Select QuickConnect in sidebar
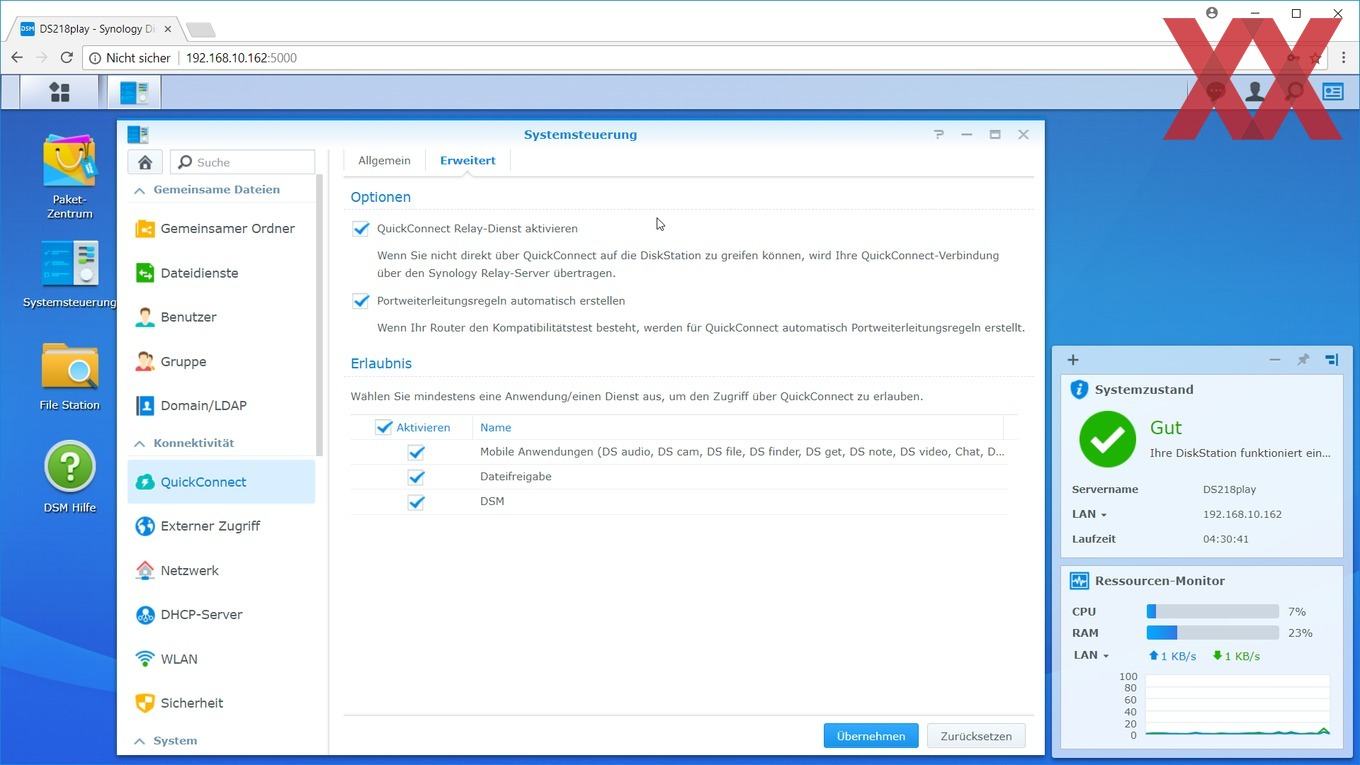Image resolution: width=1360 pixels, height=765 pixels. (221, 482)
